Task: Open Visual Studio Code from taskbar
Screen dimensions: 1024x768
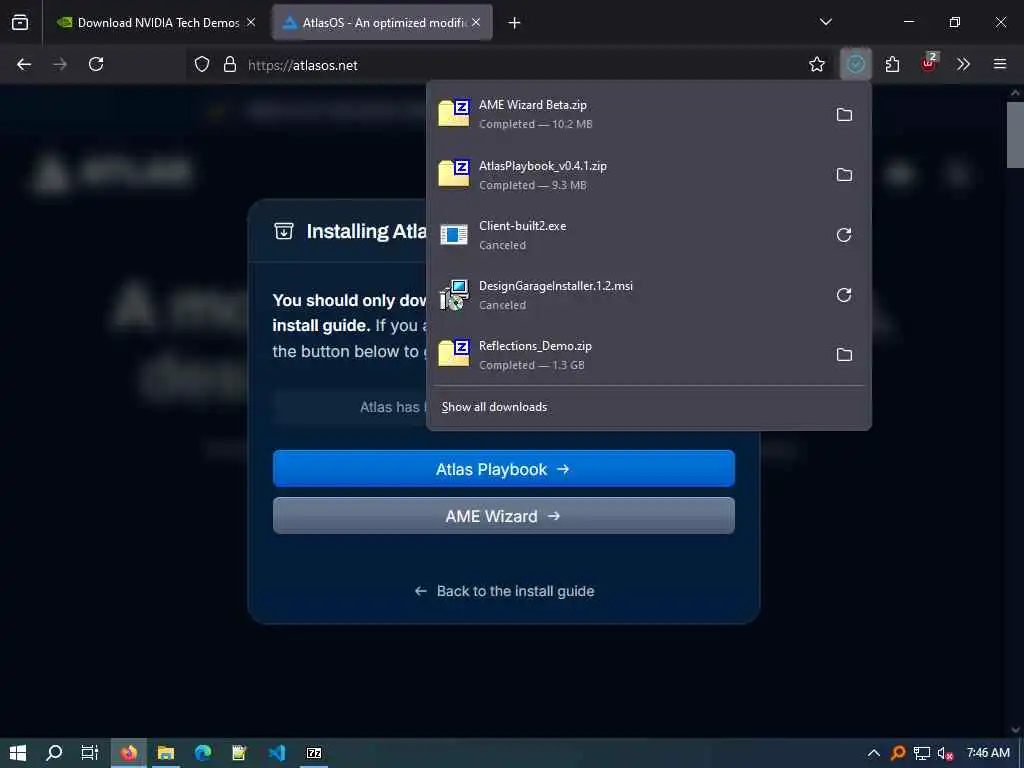Action: [x=277, y=753]
